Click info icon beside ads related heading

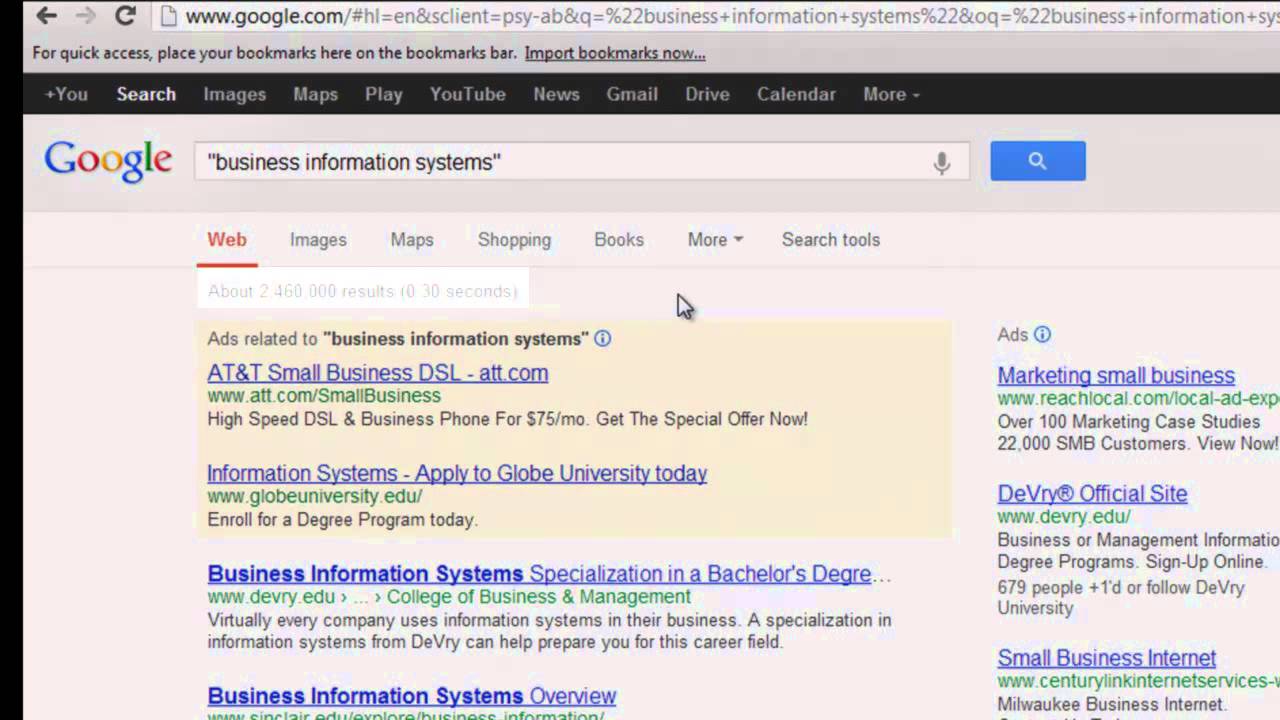click(602, 338)
